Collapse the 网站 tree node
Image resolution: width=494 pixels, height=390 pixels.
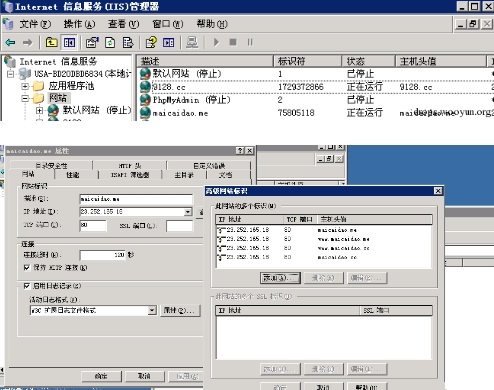25,98
